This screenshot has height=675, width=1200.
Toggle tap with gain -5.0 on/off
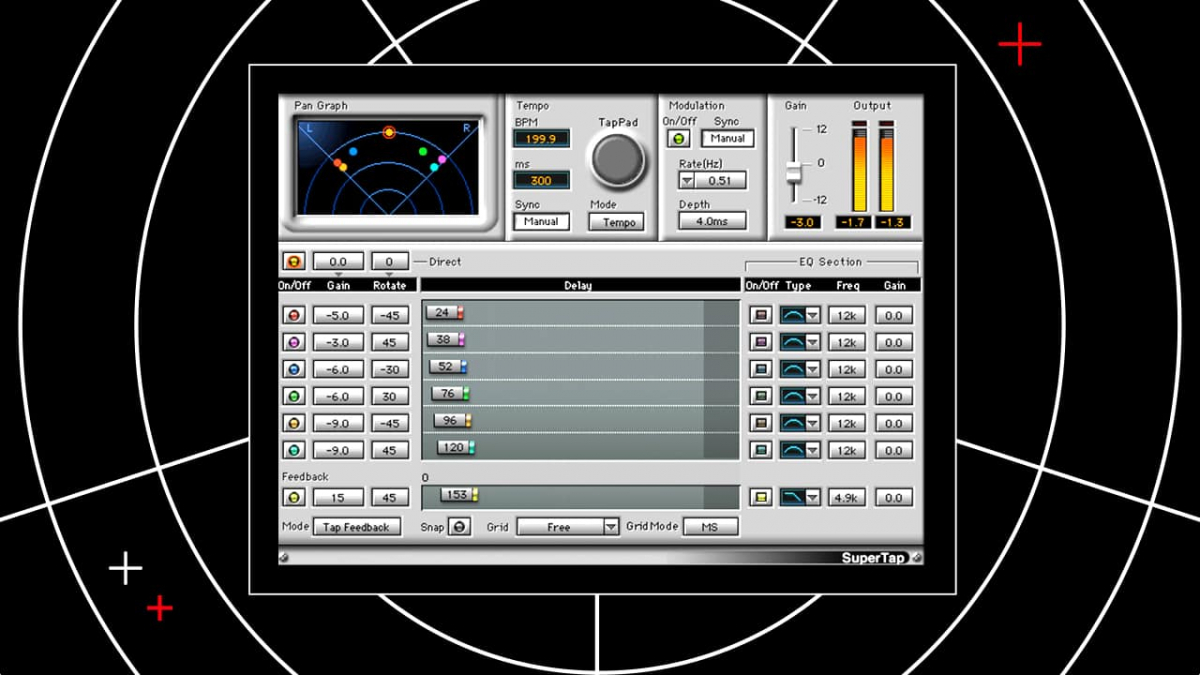pos(294,315)
